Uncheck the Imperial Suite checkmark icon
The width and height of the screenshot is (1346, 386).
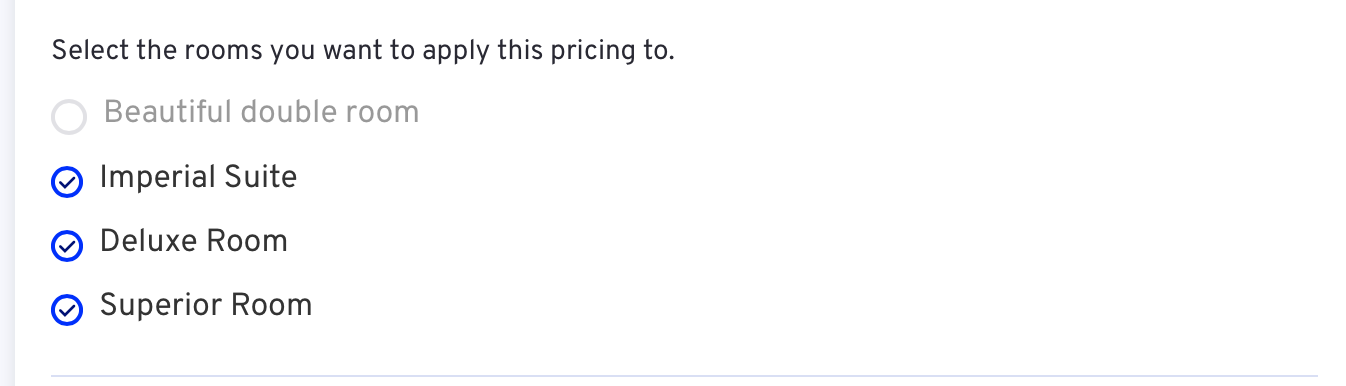[x=66, y=182]
